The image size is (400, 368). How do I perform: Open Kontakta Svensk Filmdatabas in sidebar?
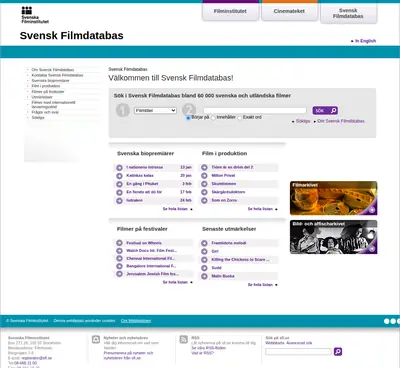tap(57, 75)
